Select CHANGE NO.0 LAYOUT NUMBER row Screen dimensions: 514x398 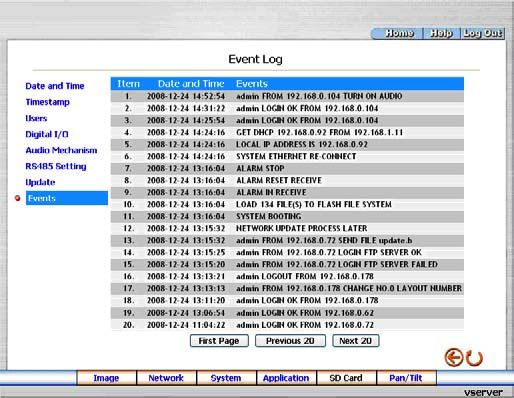coord(287,288)
